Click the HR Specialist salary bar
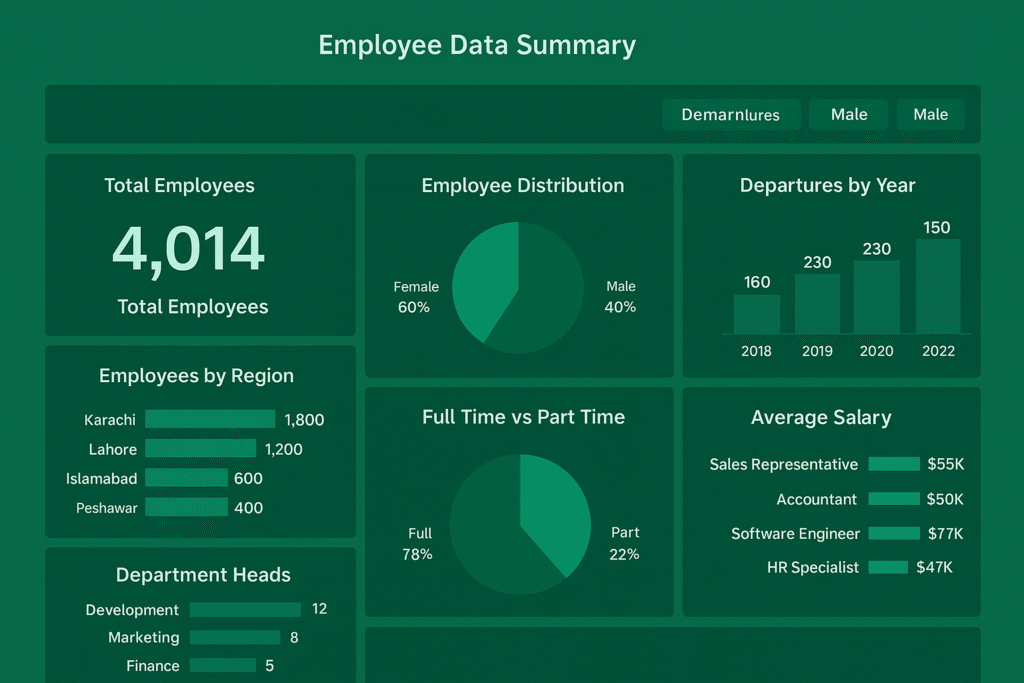The image size is (1024, 683). click(x=887, y=568)
